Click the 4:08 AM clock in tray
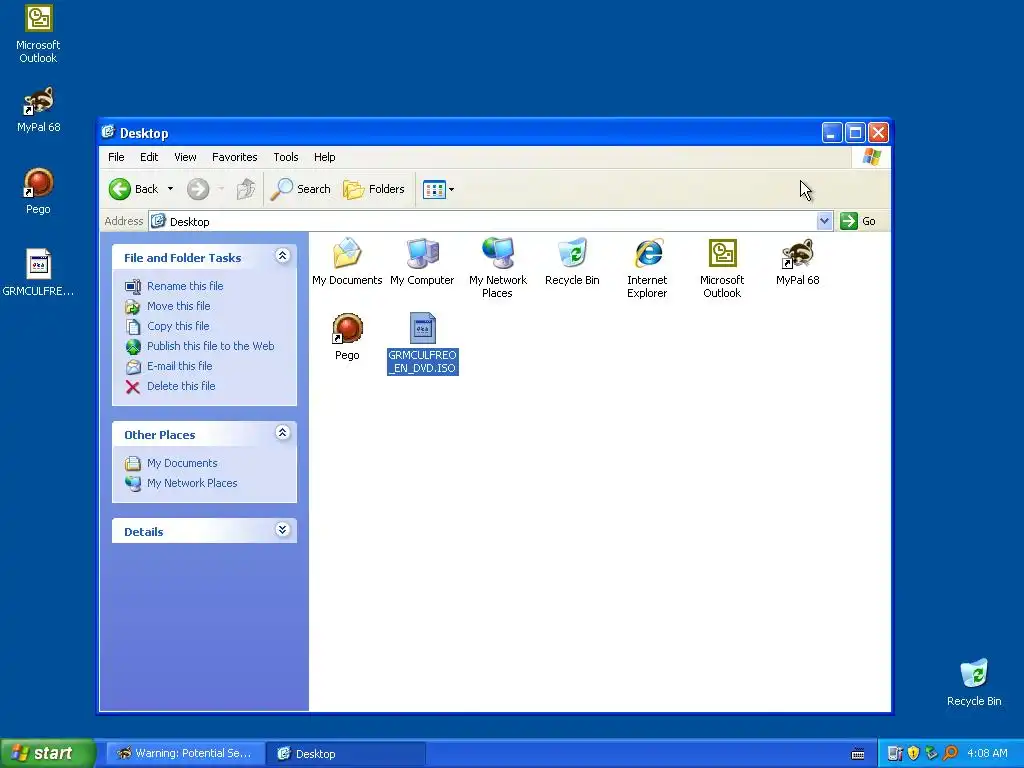The image size is (1024, 768). coord(987,754)
